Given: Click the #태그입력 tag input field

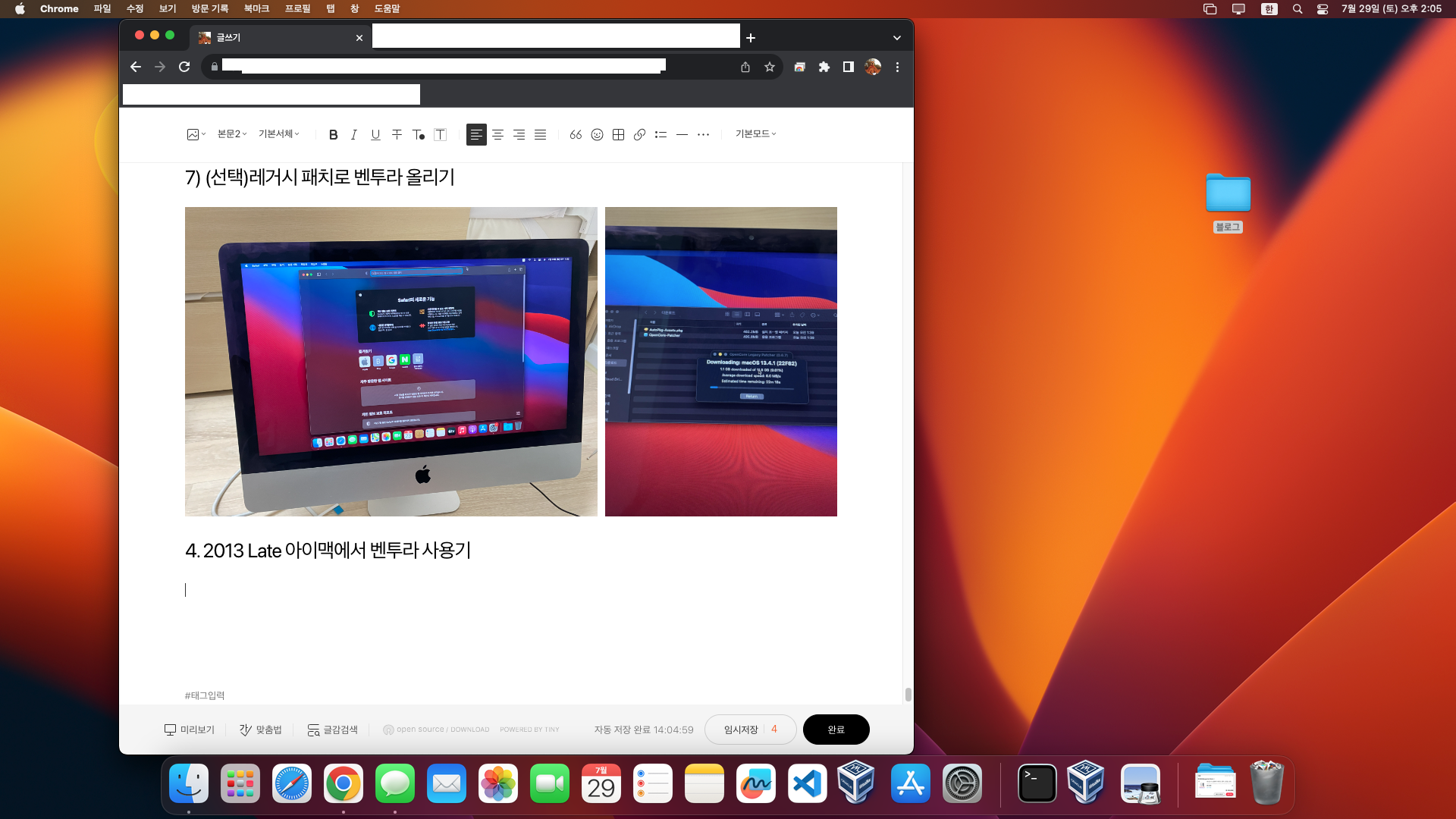Looking at the screenshot, I should (205, 695).
